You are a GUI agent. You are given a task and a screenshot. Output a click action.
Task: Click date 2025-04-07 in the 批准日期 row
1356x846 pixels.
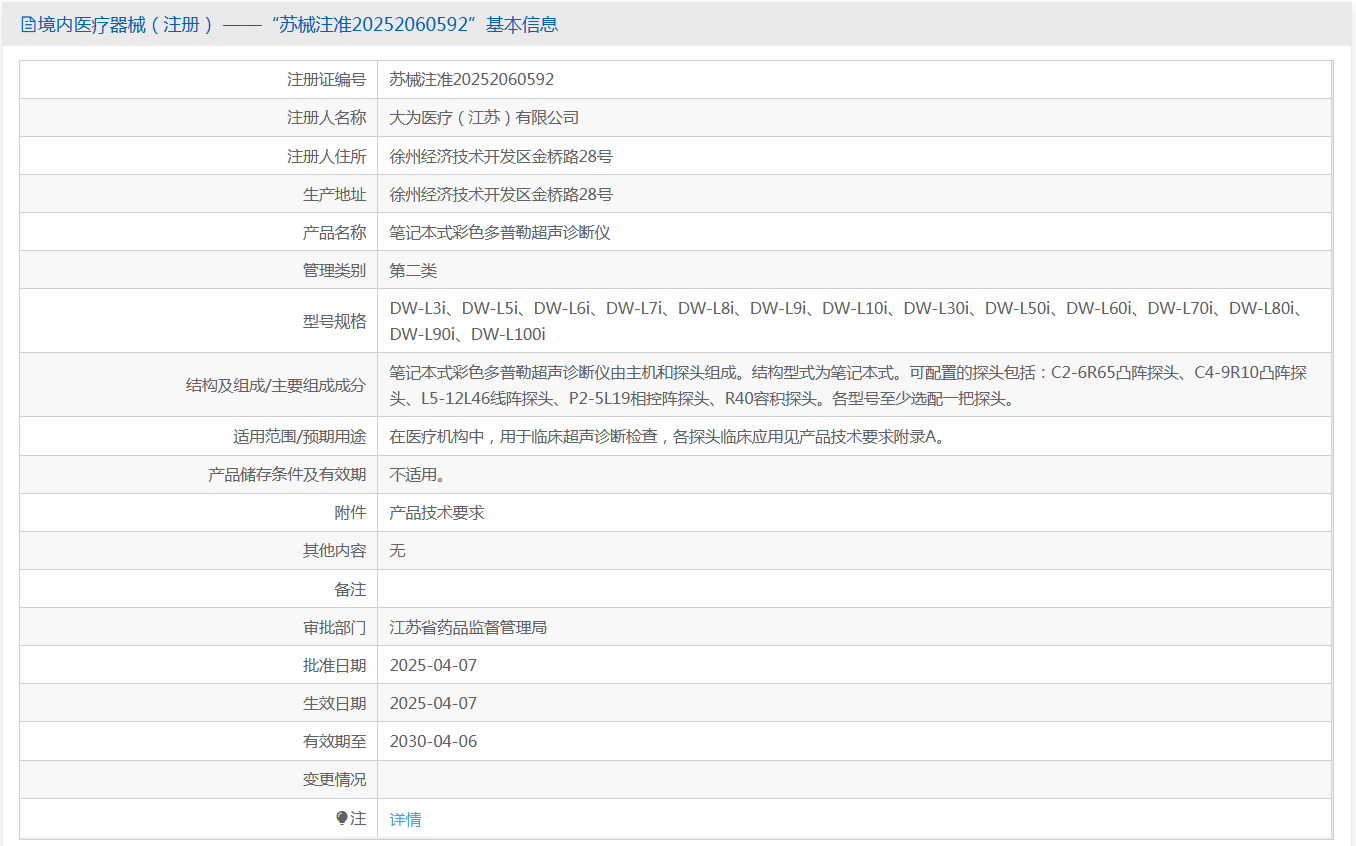click(x=433, y=665)
